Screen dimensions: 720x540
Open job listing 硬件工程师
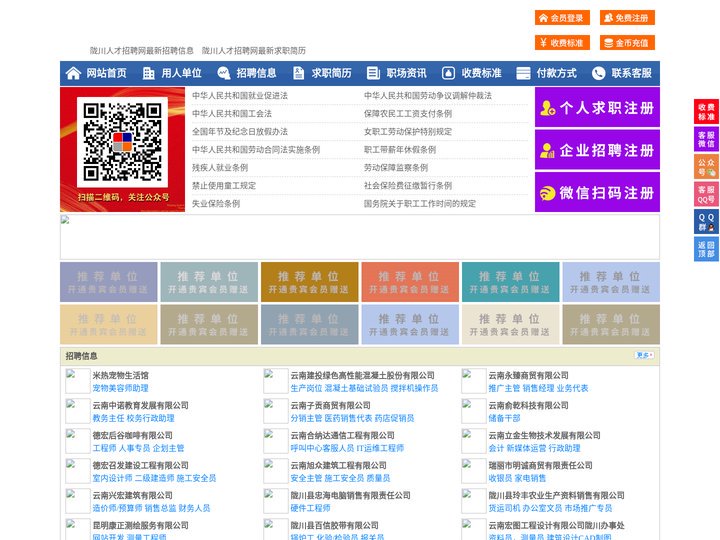click(310, 508)
